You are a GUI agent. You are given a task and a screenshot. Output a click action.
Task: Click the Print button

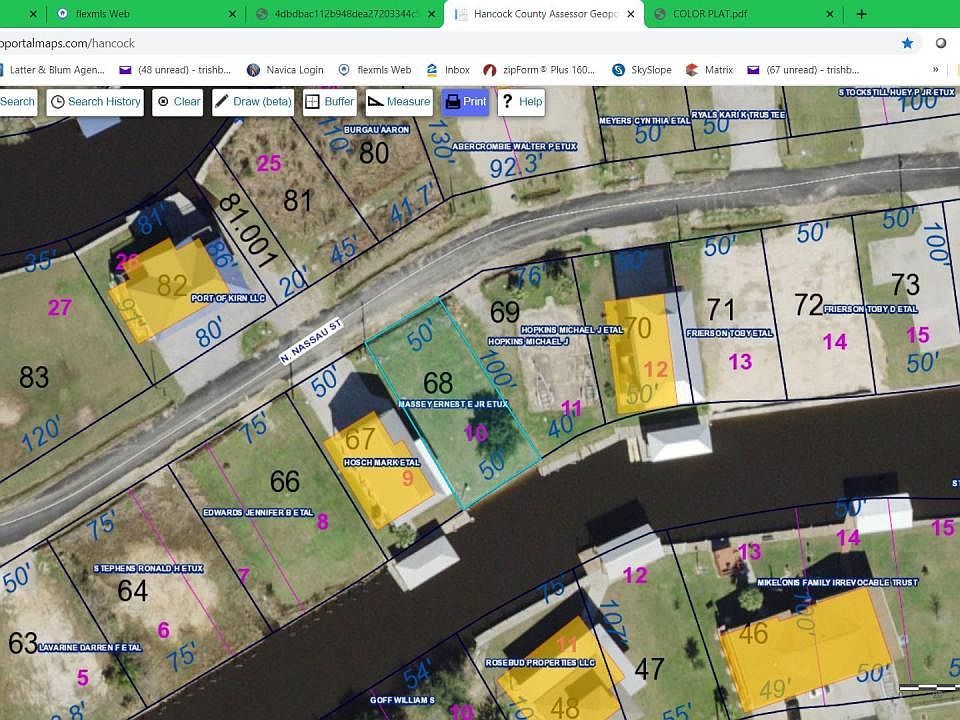[465, 102]
